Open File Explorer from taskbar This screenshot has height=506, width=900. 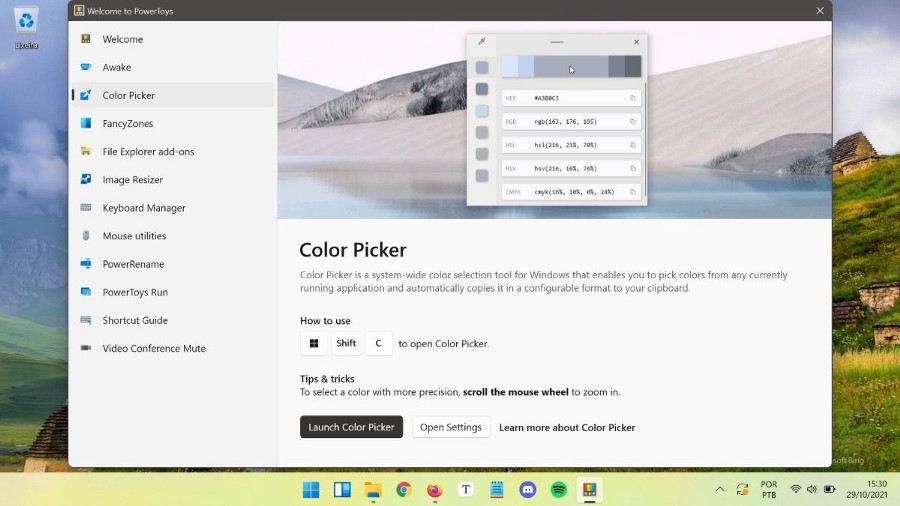[x=373, y=489]
